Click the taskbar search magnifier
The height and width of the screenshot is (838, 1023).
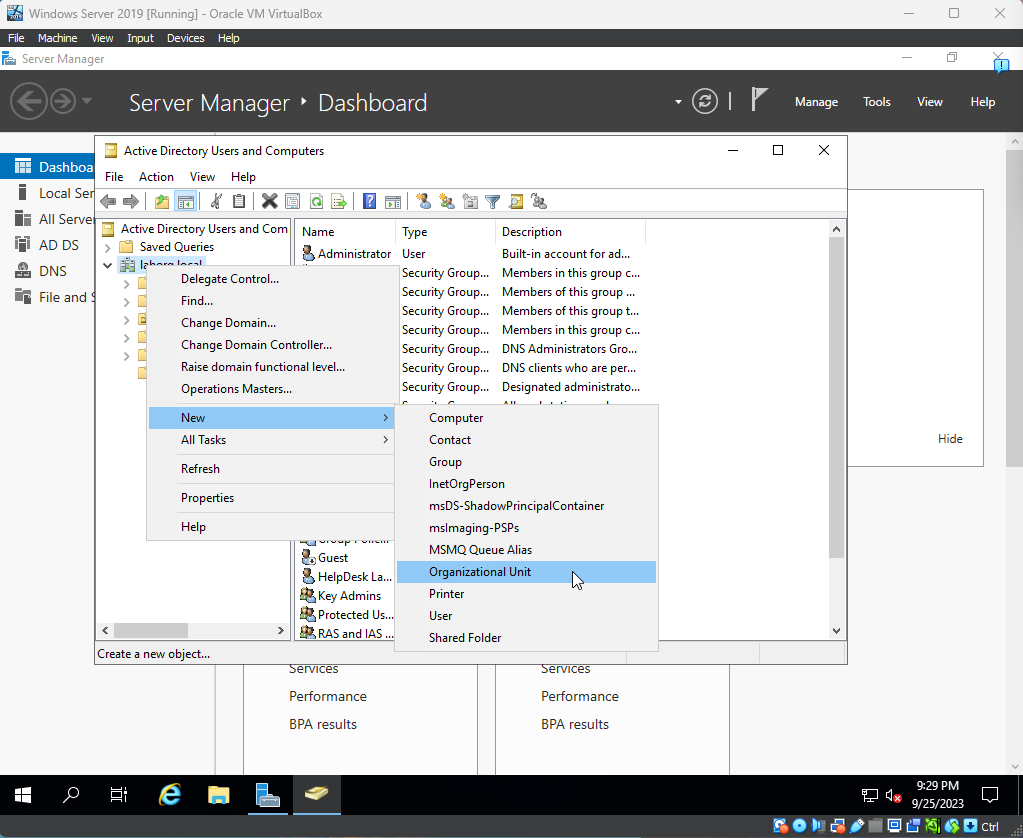pos(71,794)
